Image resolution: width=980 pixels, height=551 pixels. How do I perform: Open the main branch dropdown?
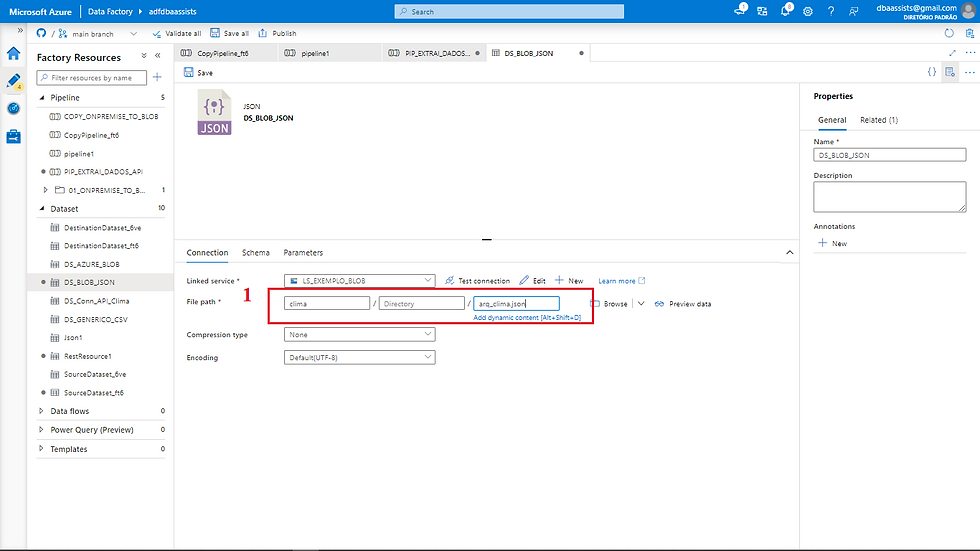coord(98,34)
